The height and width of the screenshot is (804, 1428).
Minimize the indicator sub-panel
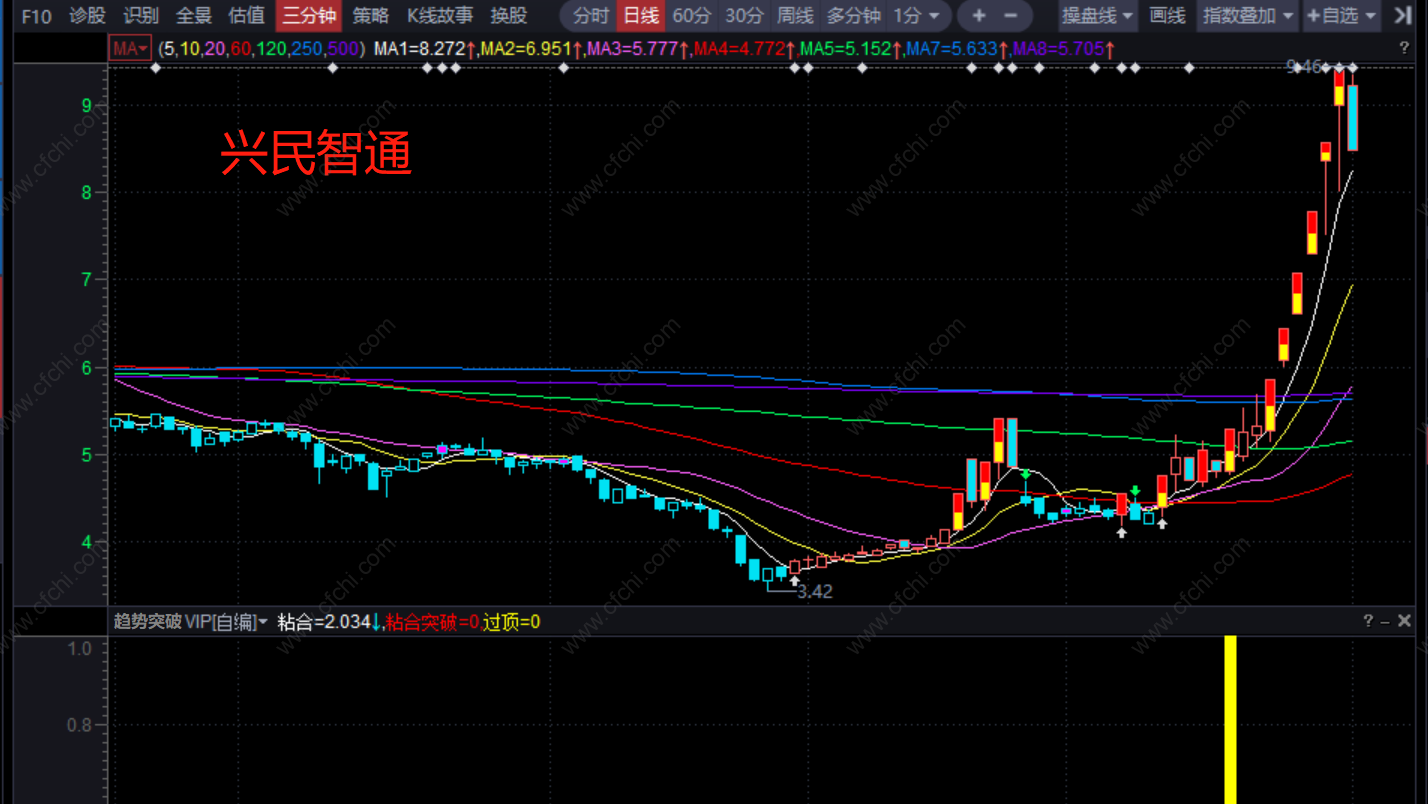(x=1386, y=621)
